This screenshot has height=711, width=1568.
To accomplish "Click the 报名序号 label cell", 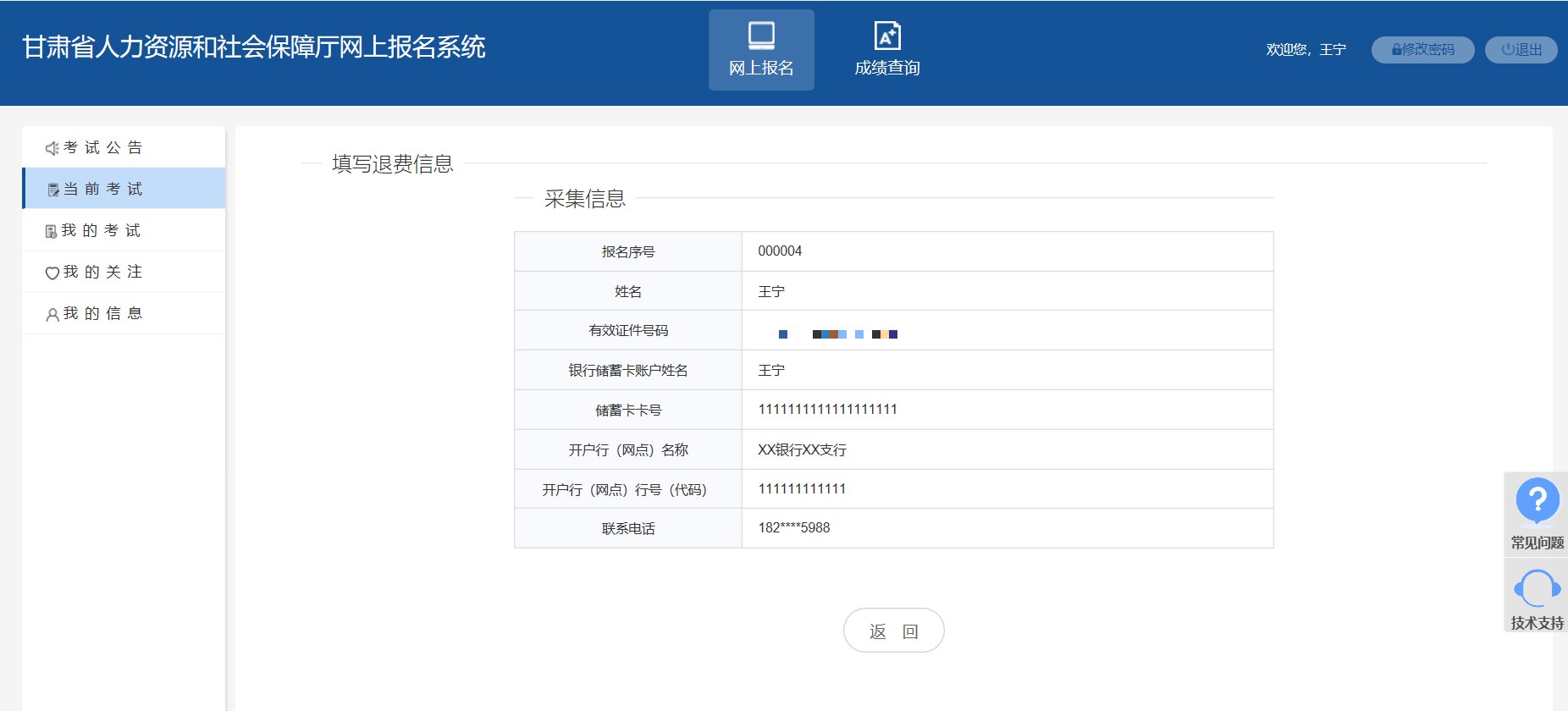I will pos(628,251).
